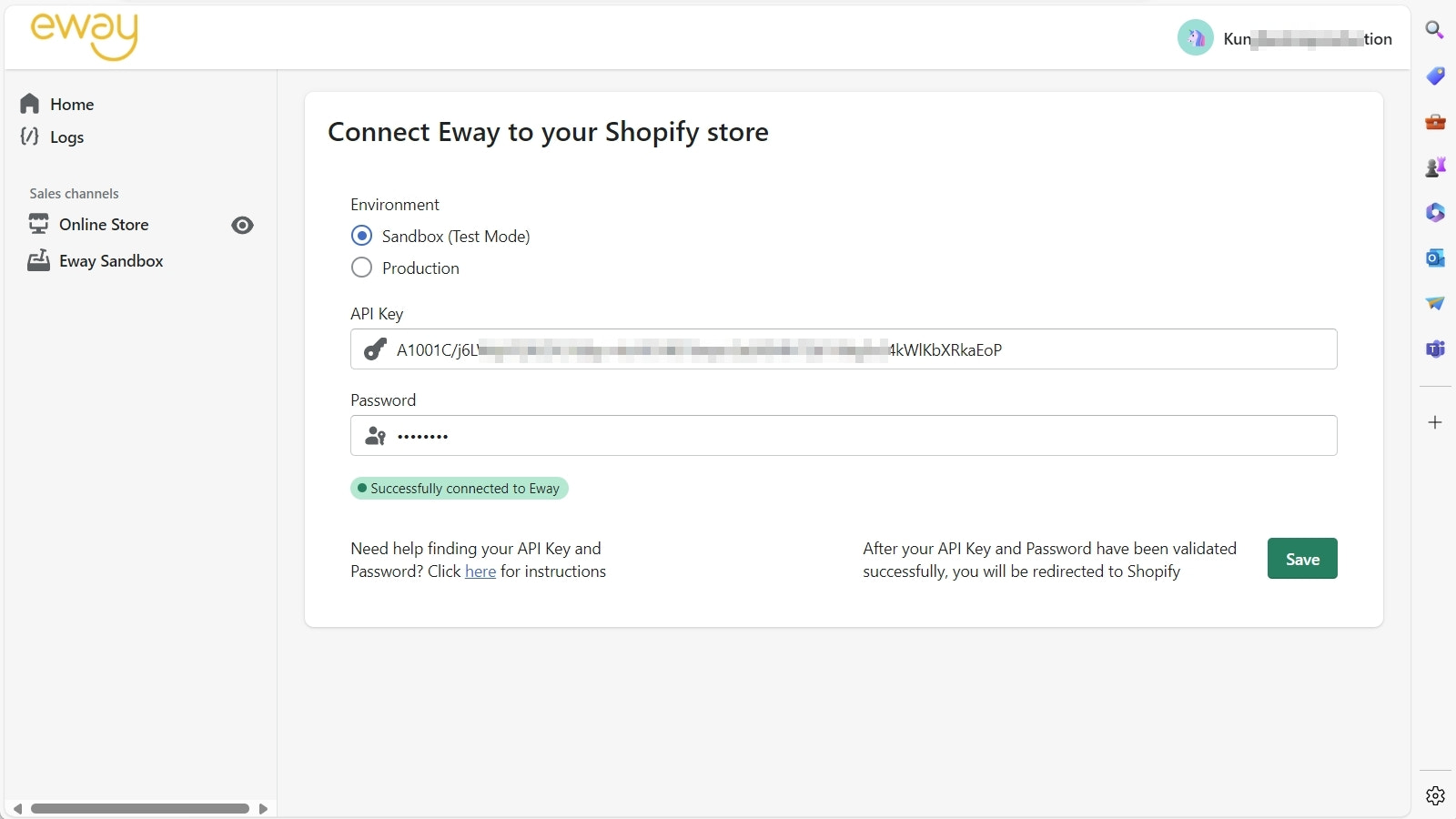Click the horizontal scrollbar left arrow
Viewport: 1456px width, 819px height.
point(17,808)
